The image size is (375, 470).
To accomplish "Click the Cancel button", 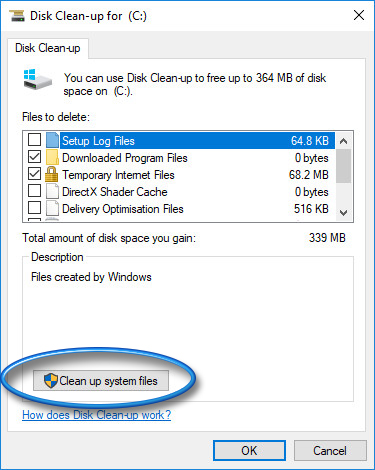I will [x=330, y=451].
